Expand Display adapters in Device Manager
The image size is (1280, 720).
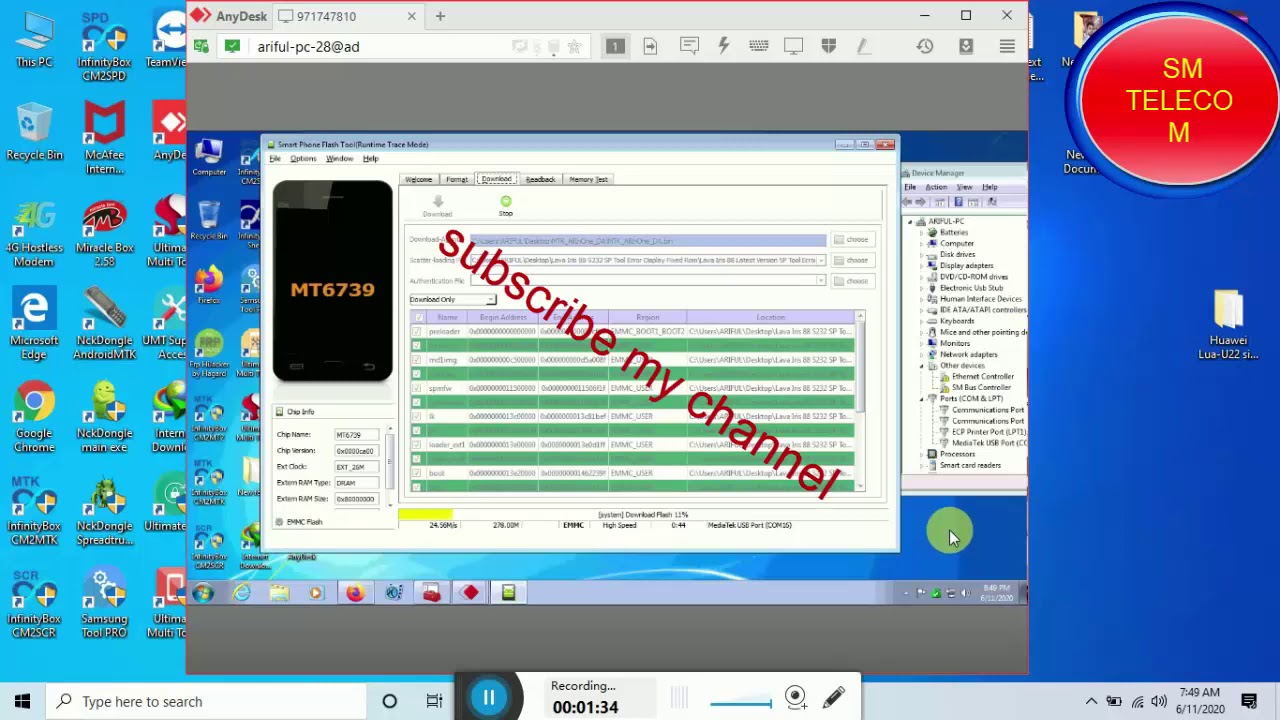pos(922,265)
